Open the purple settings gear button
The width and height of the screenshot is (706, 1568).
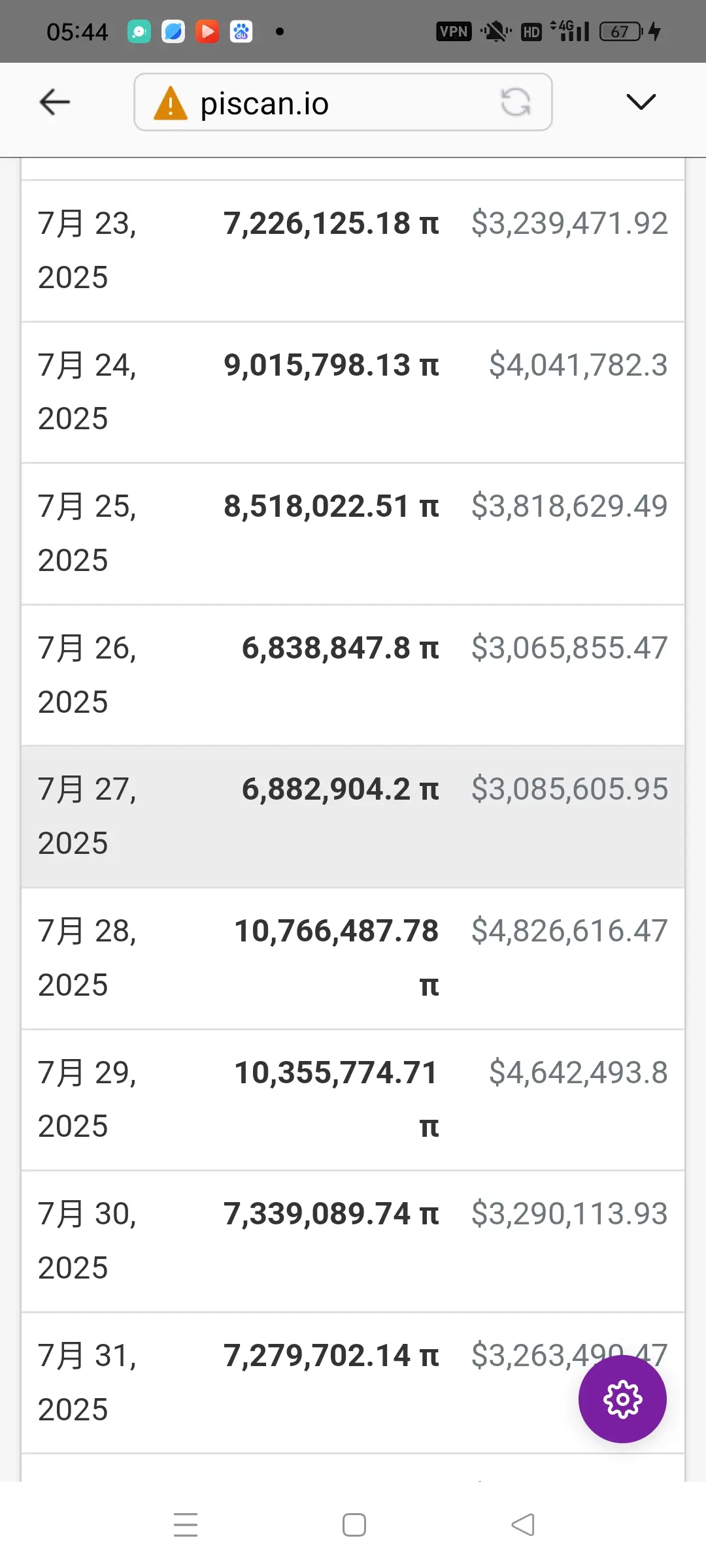pyautogui.click(x=622, y=1399)
